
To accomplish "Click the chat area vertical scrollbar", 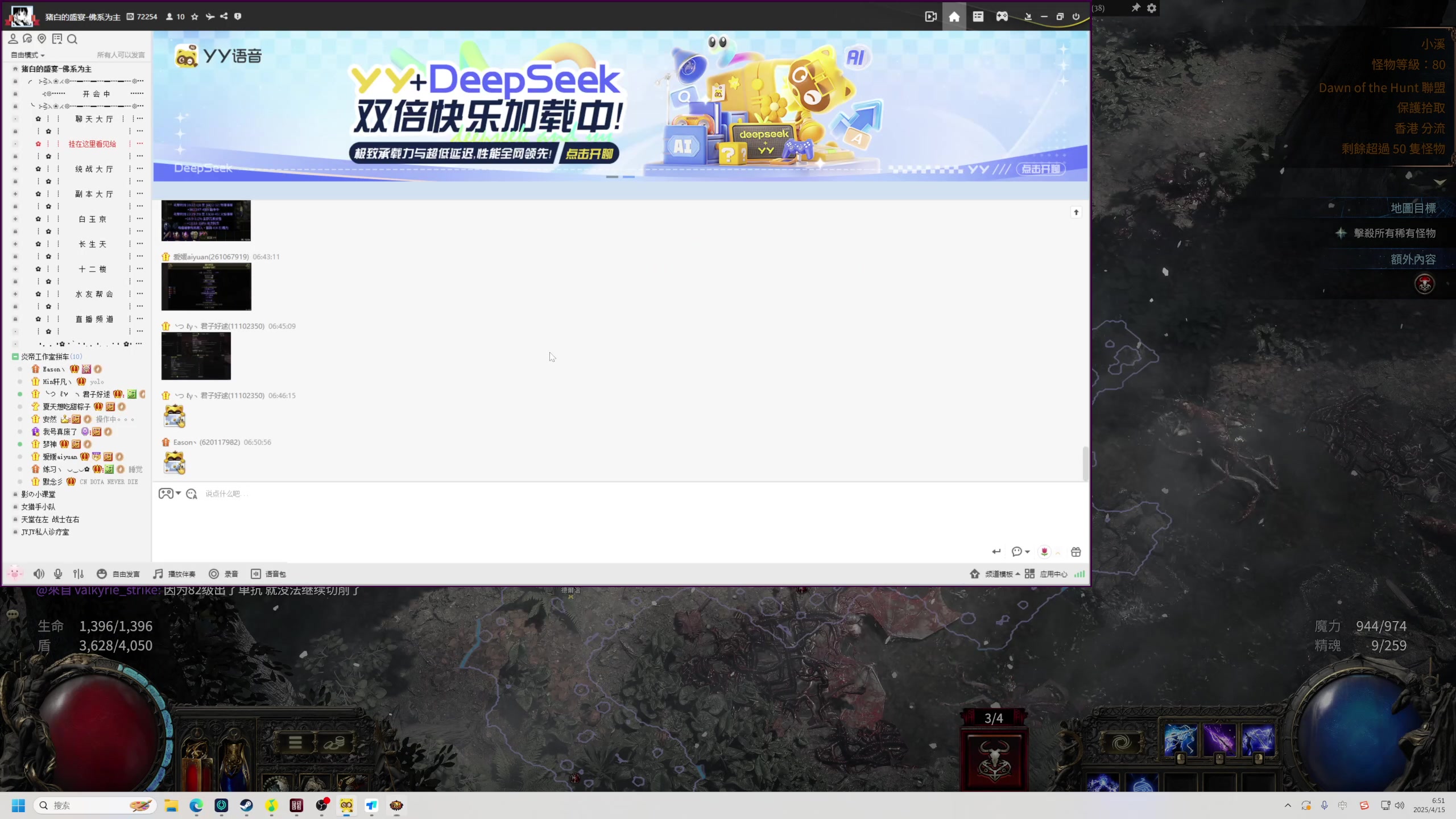I will tap(1085, 464).
